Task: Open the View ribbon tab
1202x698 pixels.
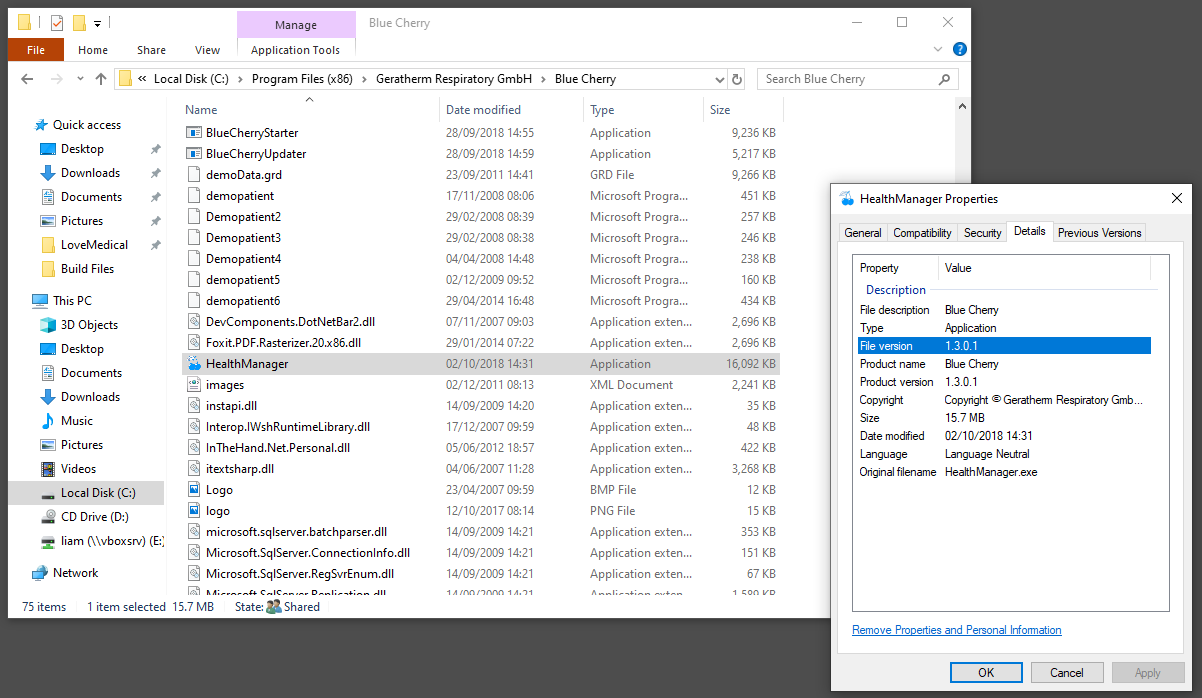Action: pyautogui.click(x=208, y=50)
